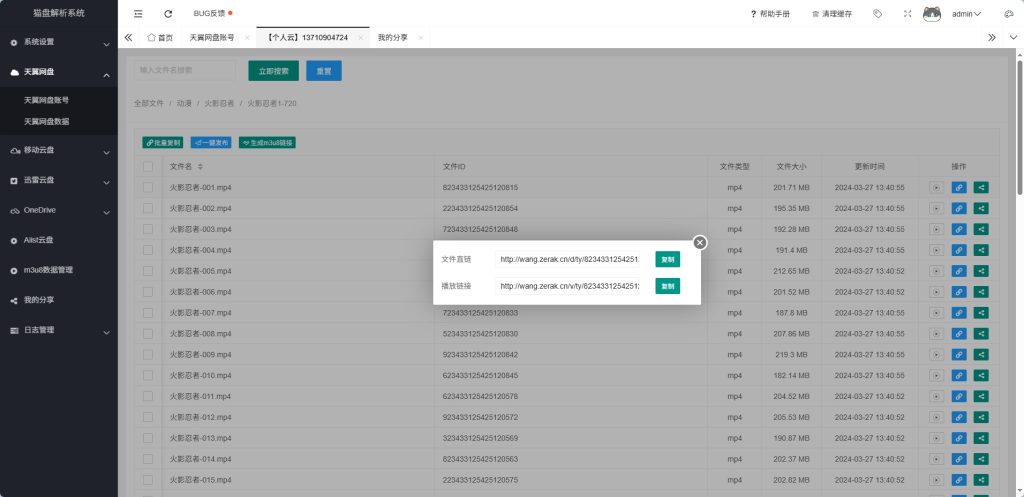Click the refresh icon in top bar

[168, 14]
